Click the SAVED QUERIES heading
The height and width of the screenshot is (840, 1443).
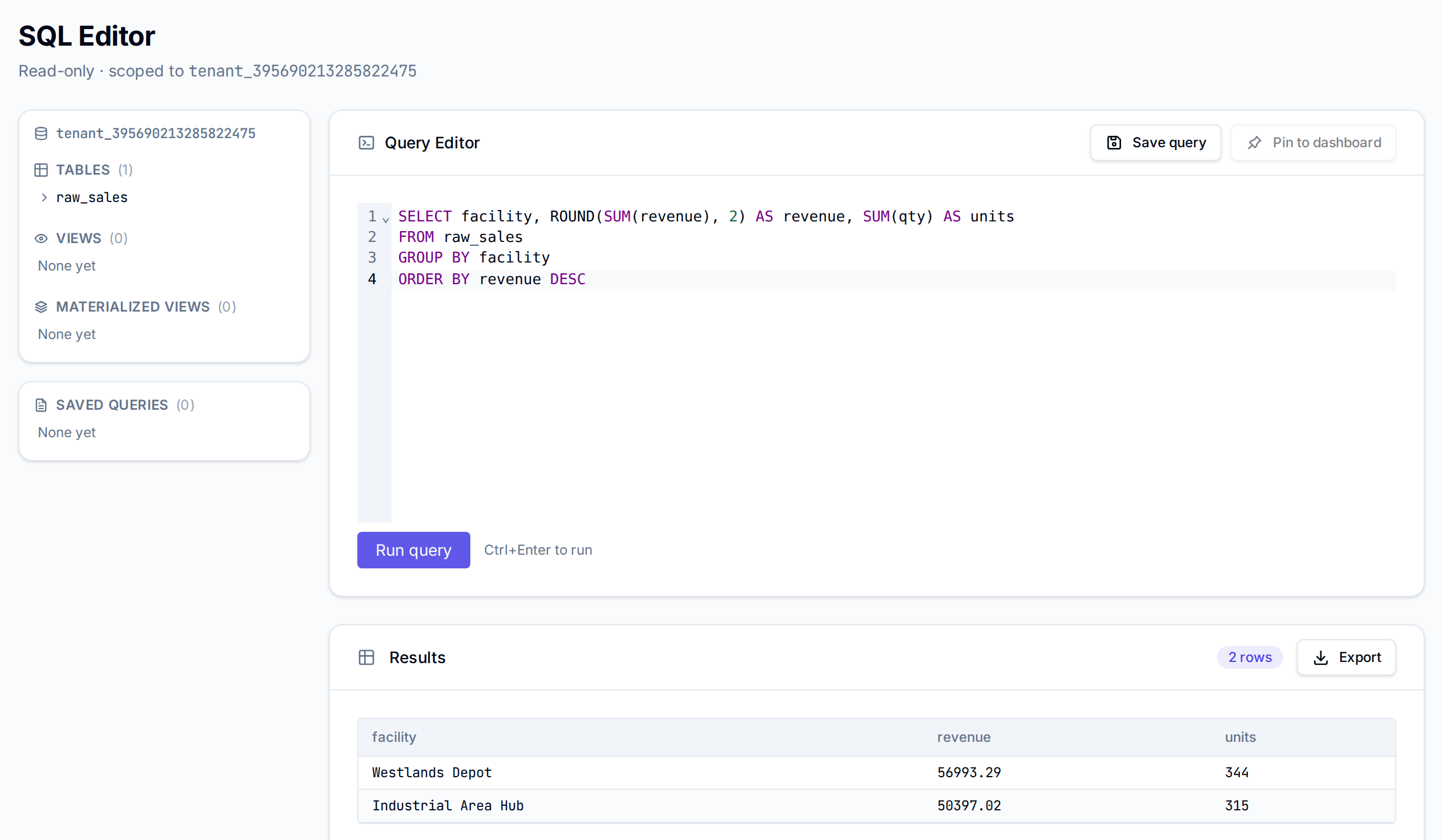(112, 405)
